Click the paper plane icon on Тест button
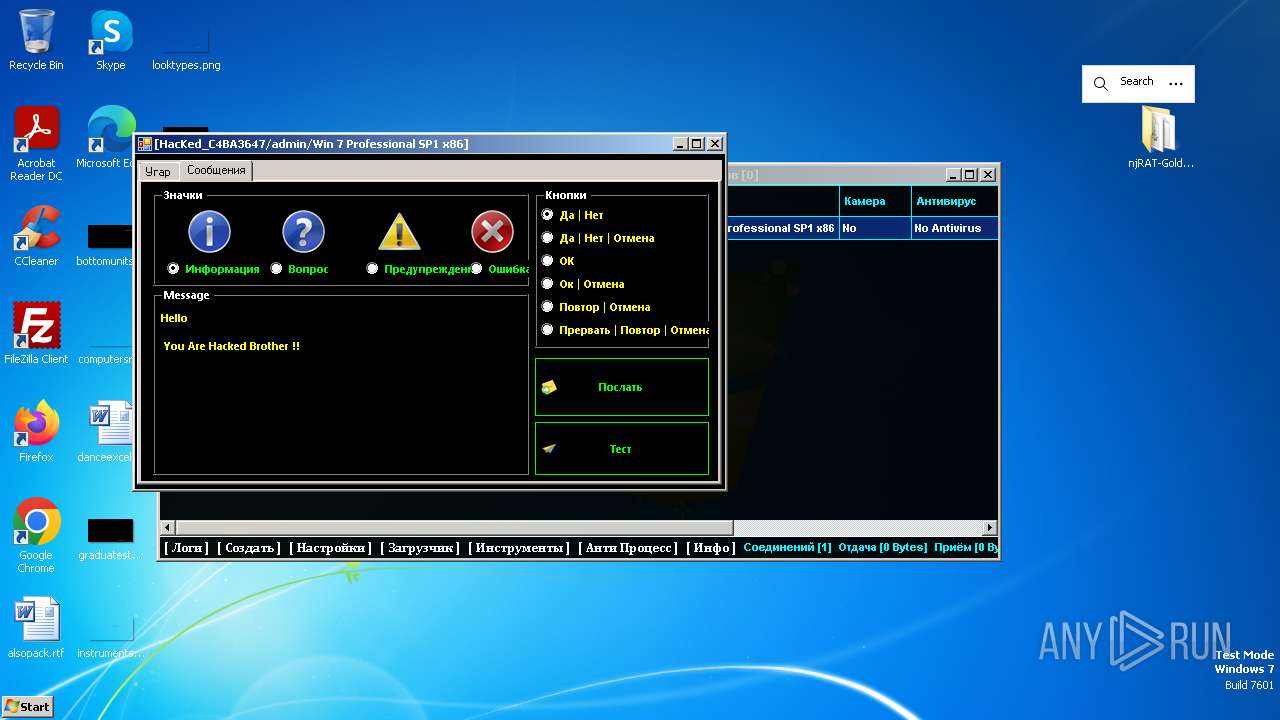 point(549,449)
